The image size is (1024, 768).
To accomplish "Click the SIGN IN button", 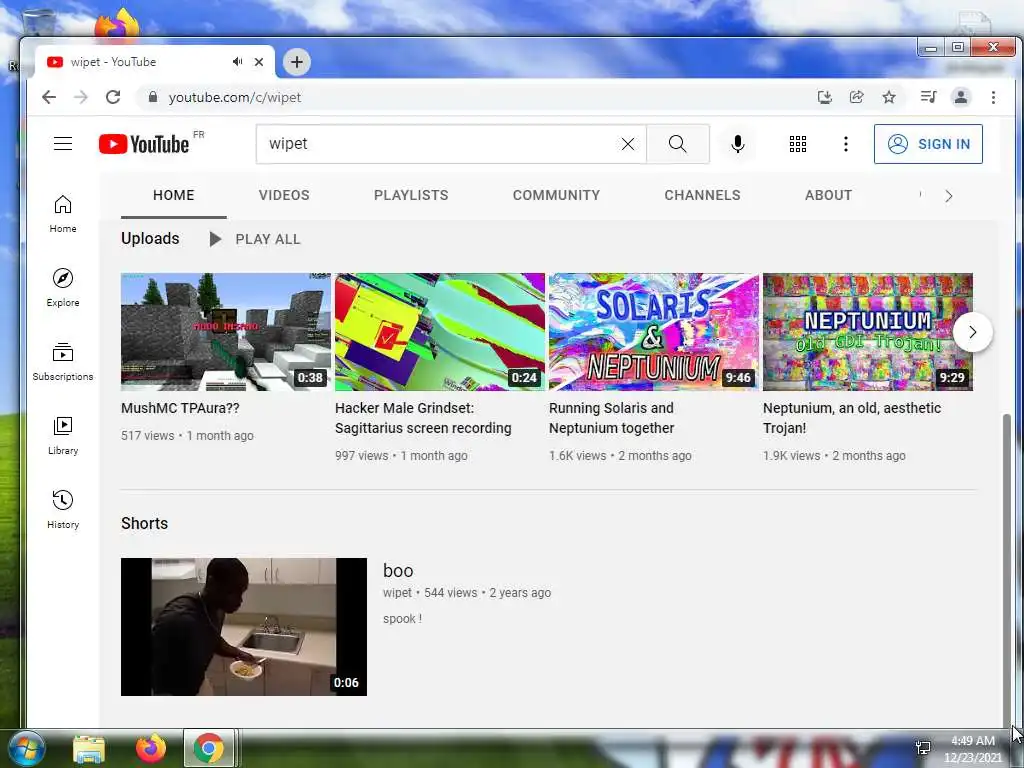I will [928, 144].
